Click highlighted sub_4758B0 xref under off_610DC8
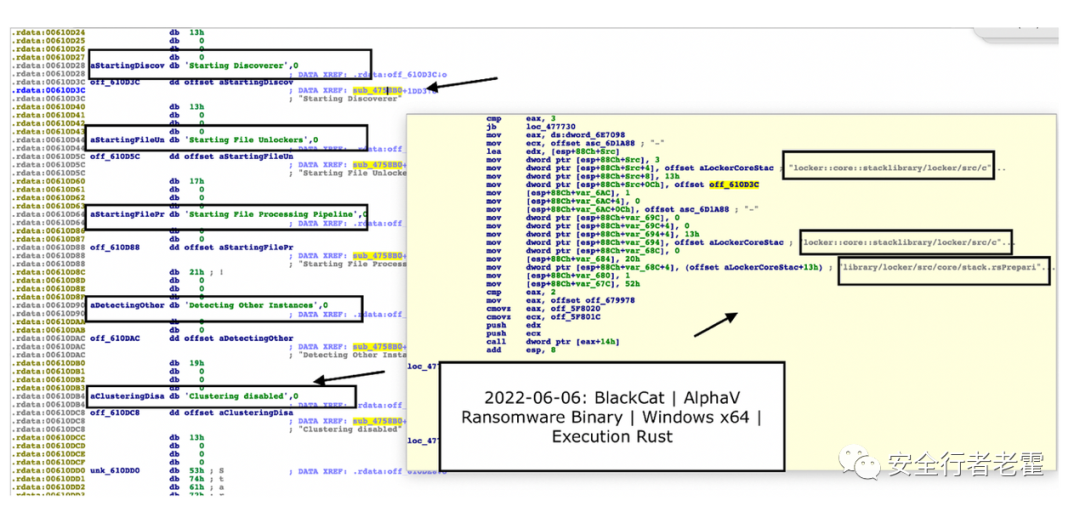The height and width of the screenshot is (512, 1080). pos(376,421)
